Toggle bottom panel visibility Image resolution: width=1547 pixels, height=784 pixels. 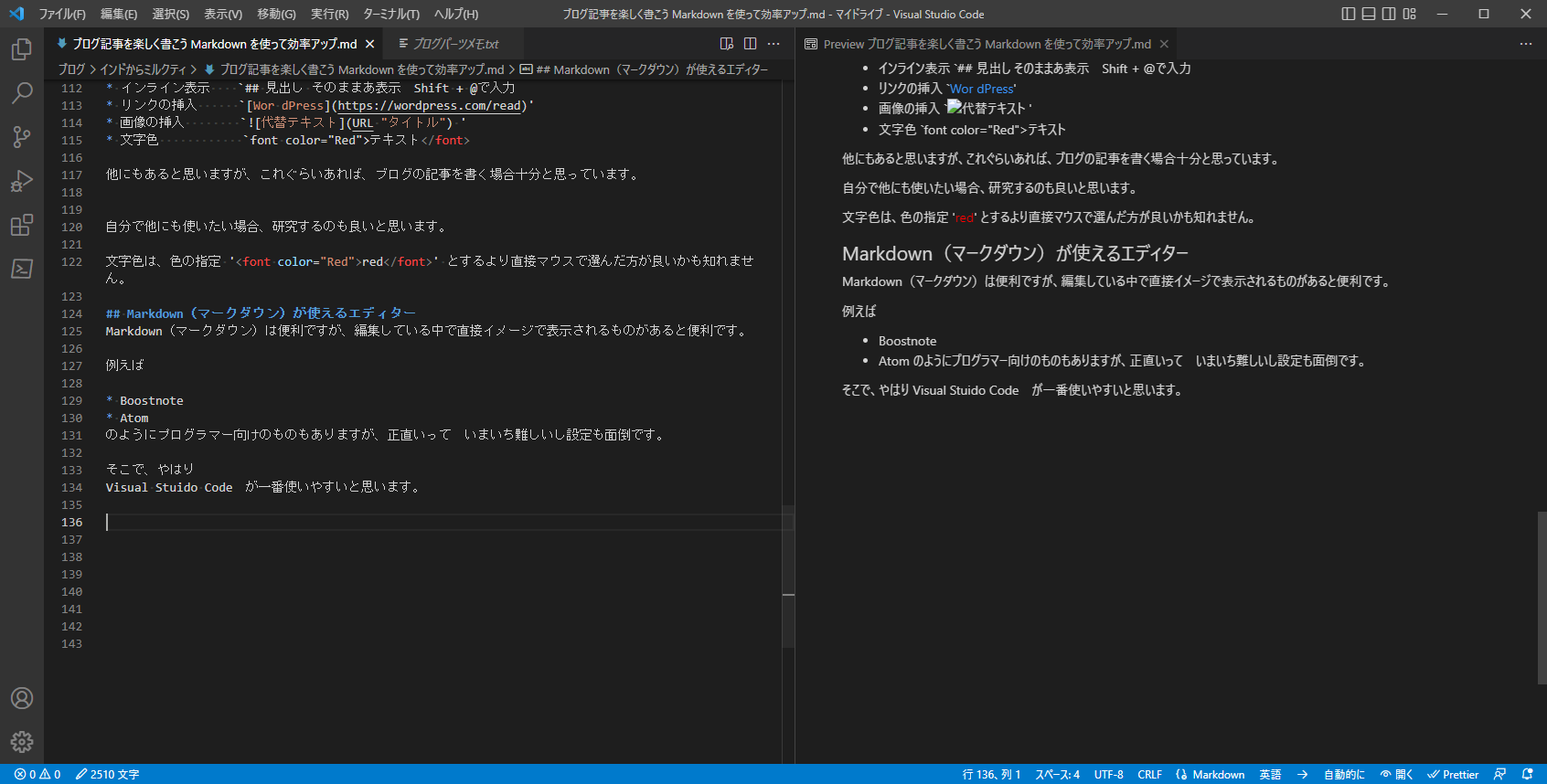[1369, 14]
